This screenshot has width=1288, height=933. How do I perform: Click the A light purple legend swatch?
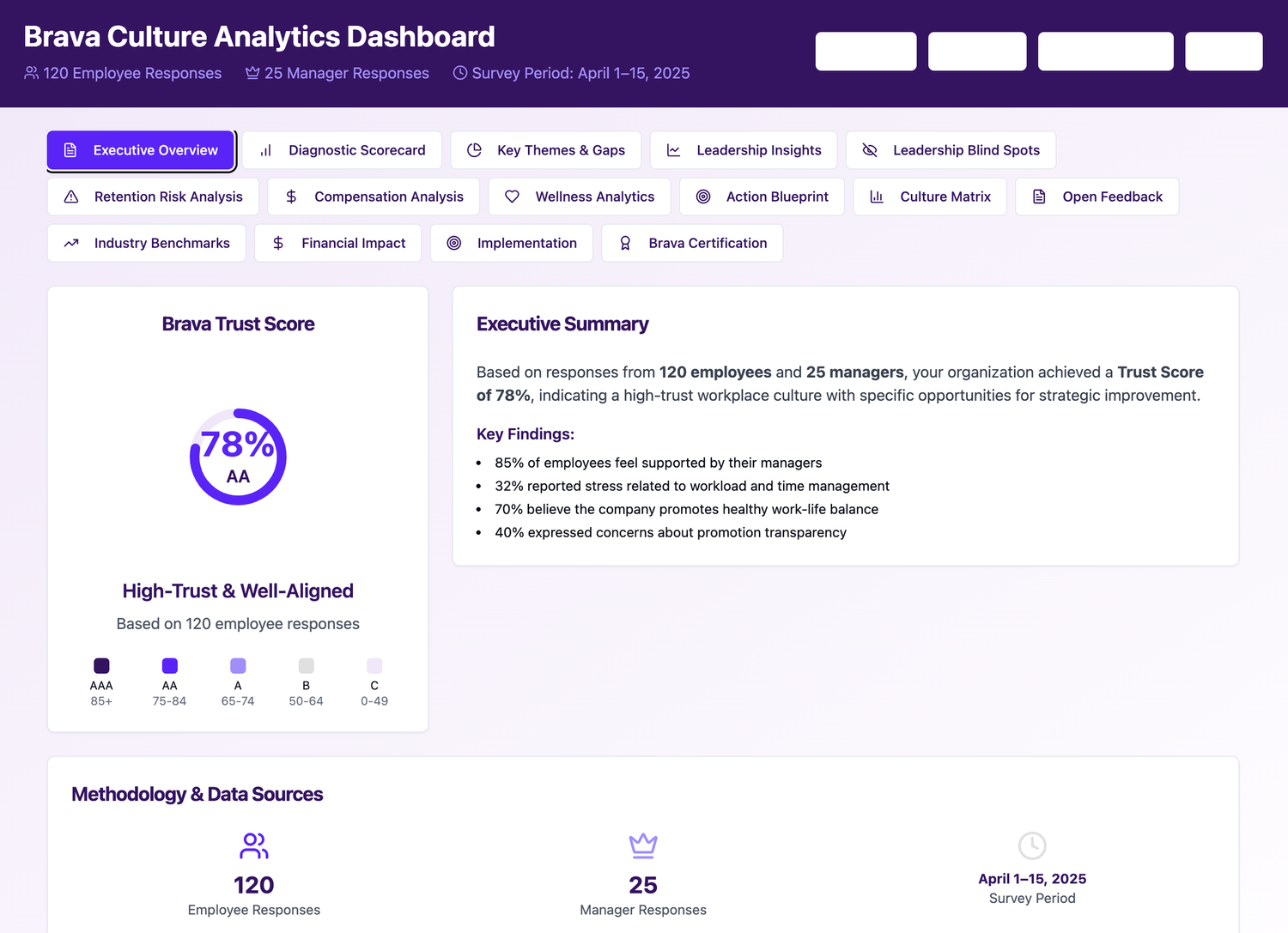(x=238, y=666)
